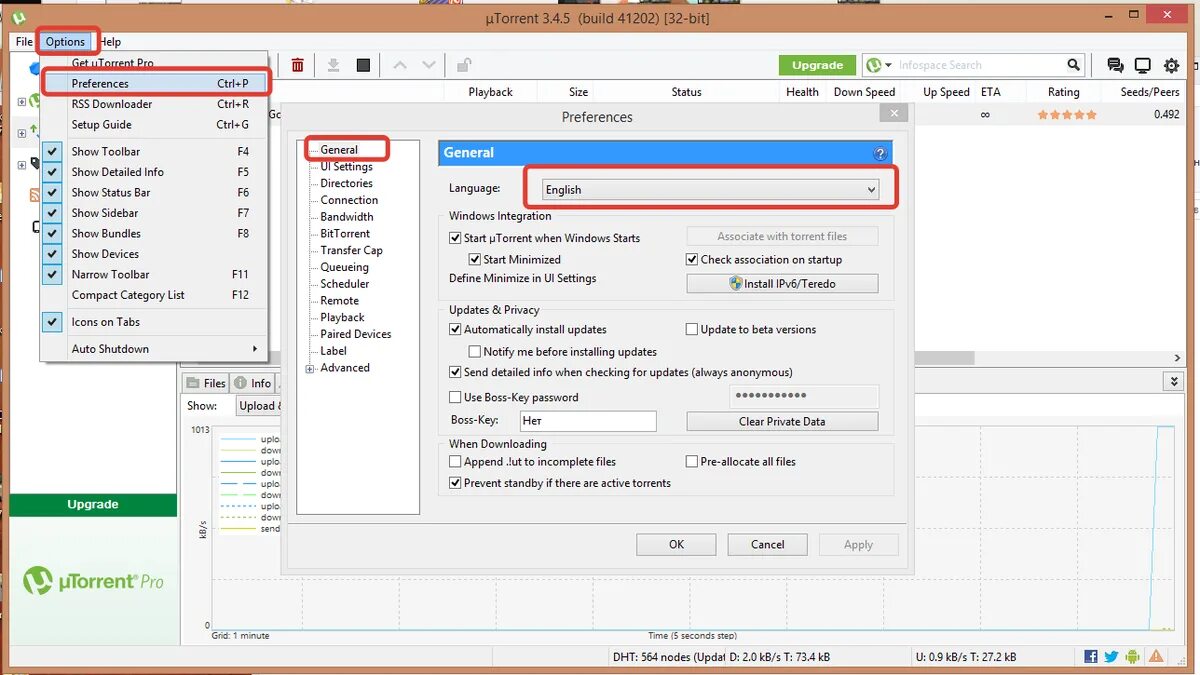Click the black Stop Torrent square icon
The height and width of the screenshot is (675, 1200).
click(363, 65)
